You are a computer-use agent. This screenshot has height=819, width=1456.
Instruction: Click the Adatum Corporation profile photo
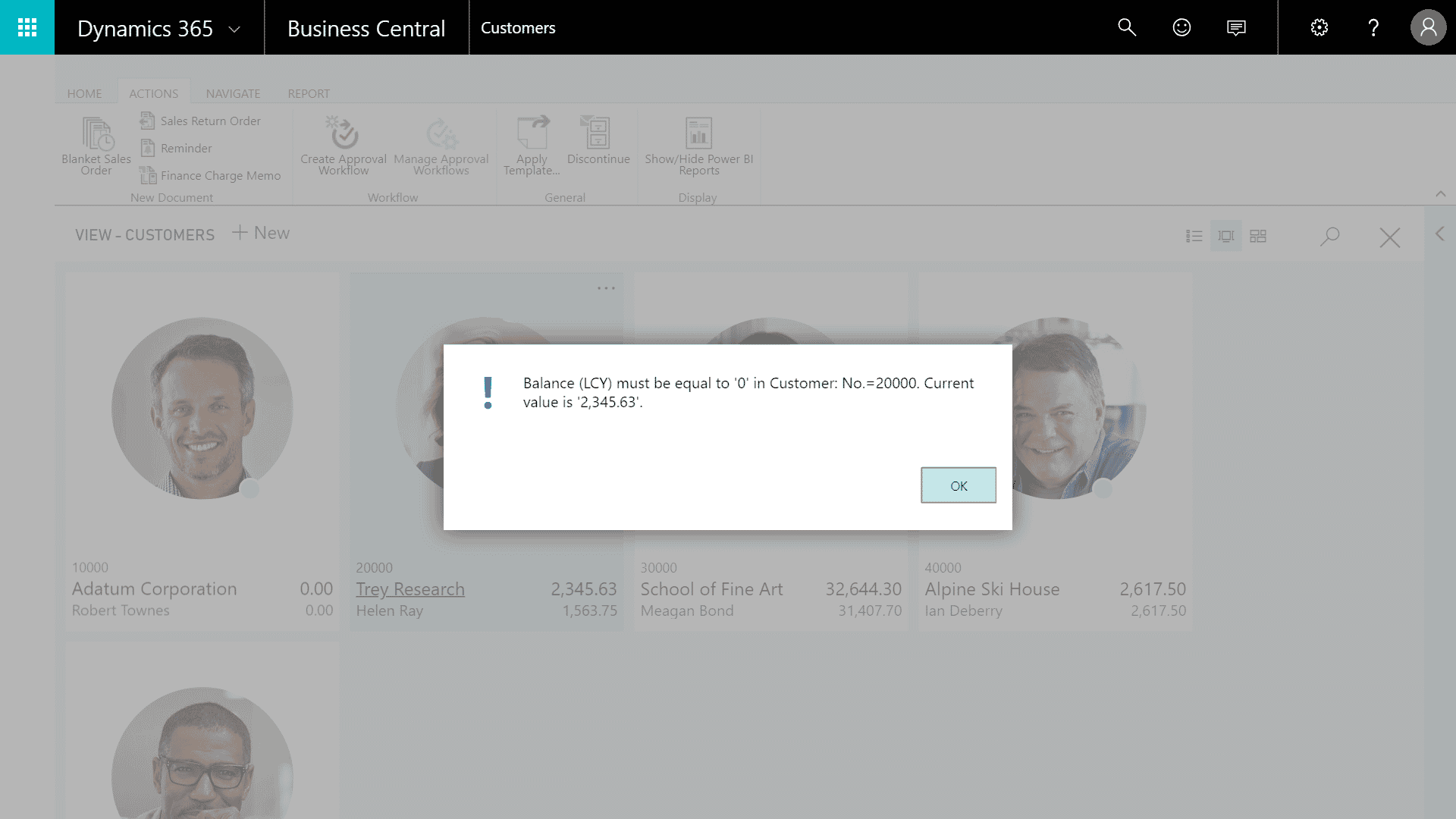(x=202, y=408)
